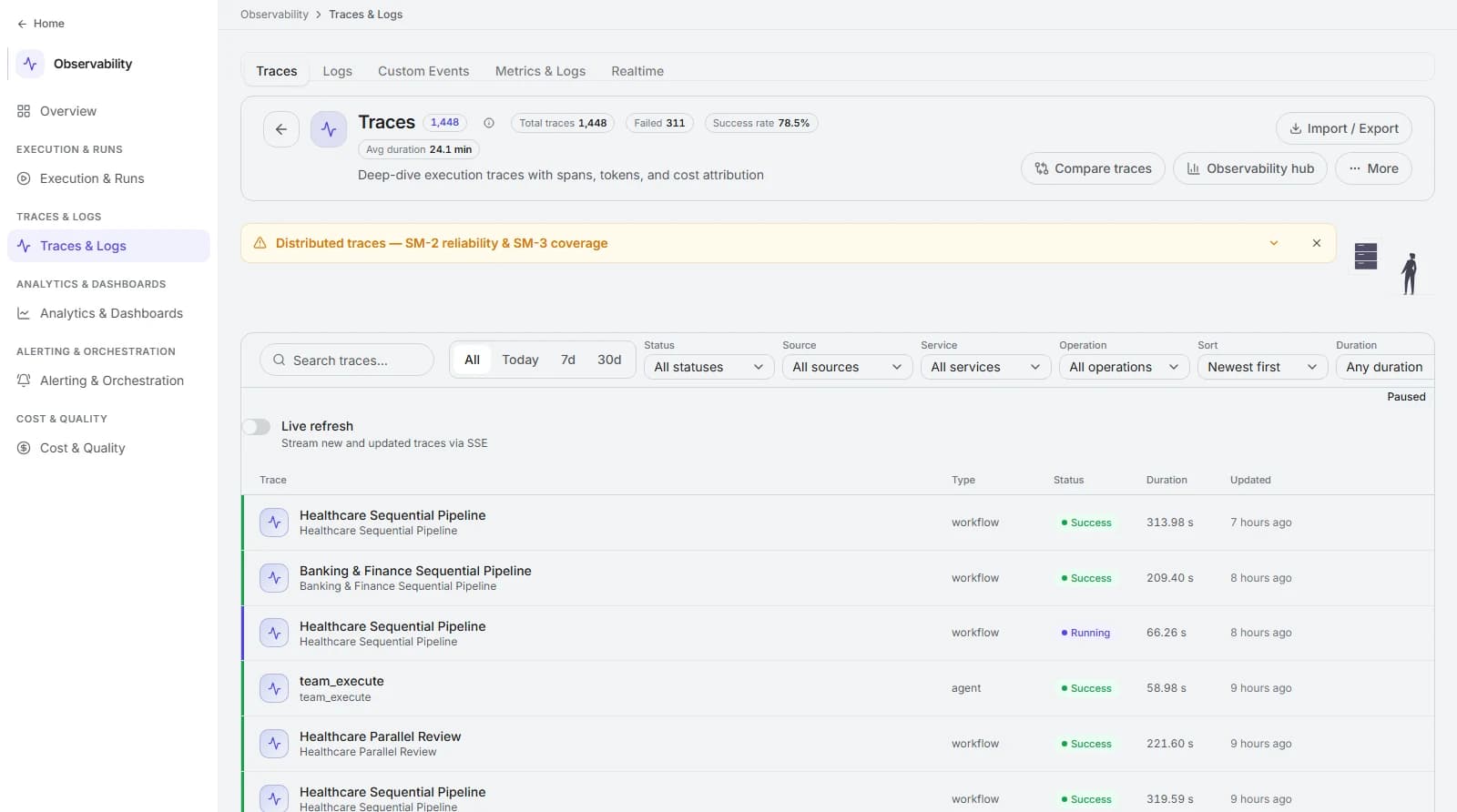The image size is (1457, 812).
Task: Click the Alerting & Orchestration bell icon
Action: [x=24, y=381]
